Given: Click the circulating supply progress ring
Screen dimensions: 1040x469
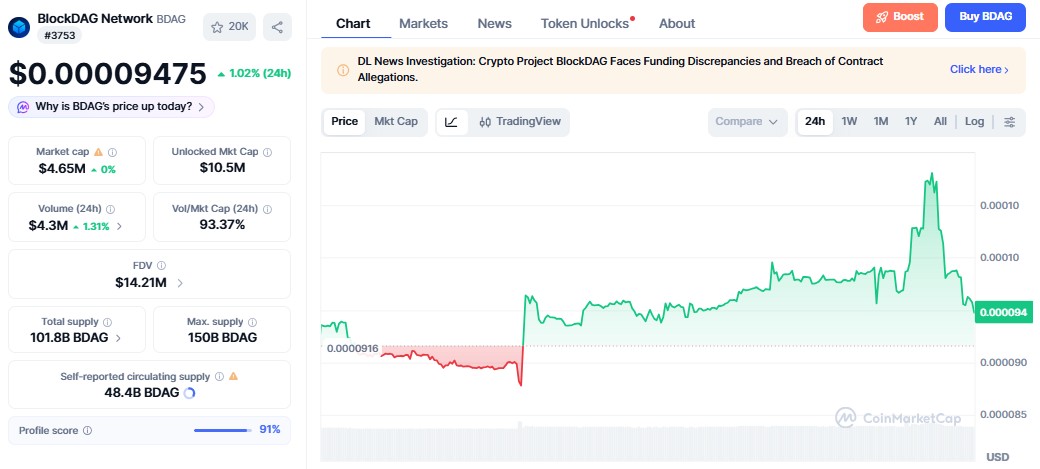Looking at the screenshot, I should [189, 393].
